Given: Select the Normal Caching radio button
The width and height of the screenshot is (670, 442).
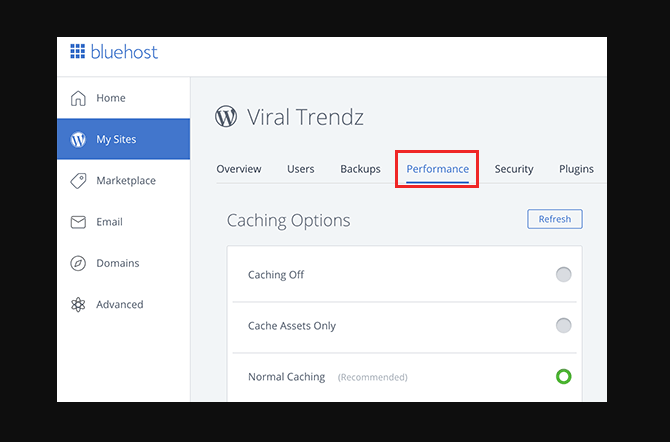Looking at the screenshot, I should tap(564, 377).
